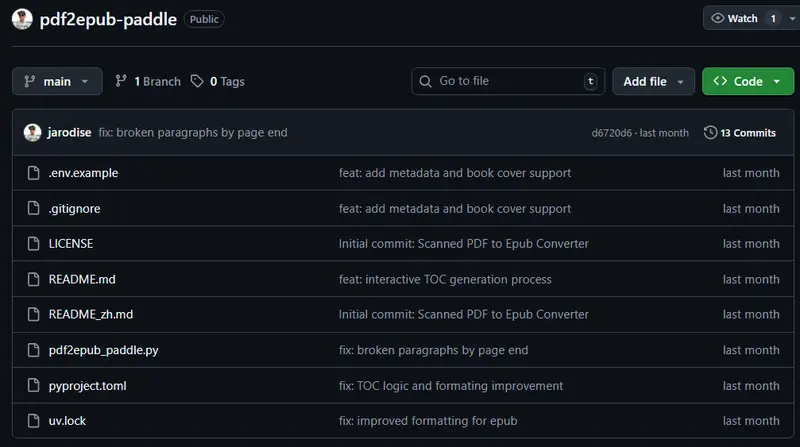This screenshot has width=800, height=447.
Task: Select the code brackets icon on Code button
Action: click(720, 81)
